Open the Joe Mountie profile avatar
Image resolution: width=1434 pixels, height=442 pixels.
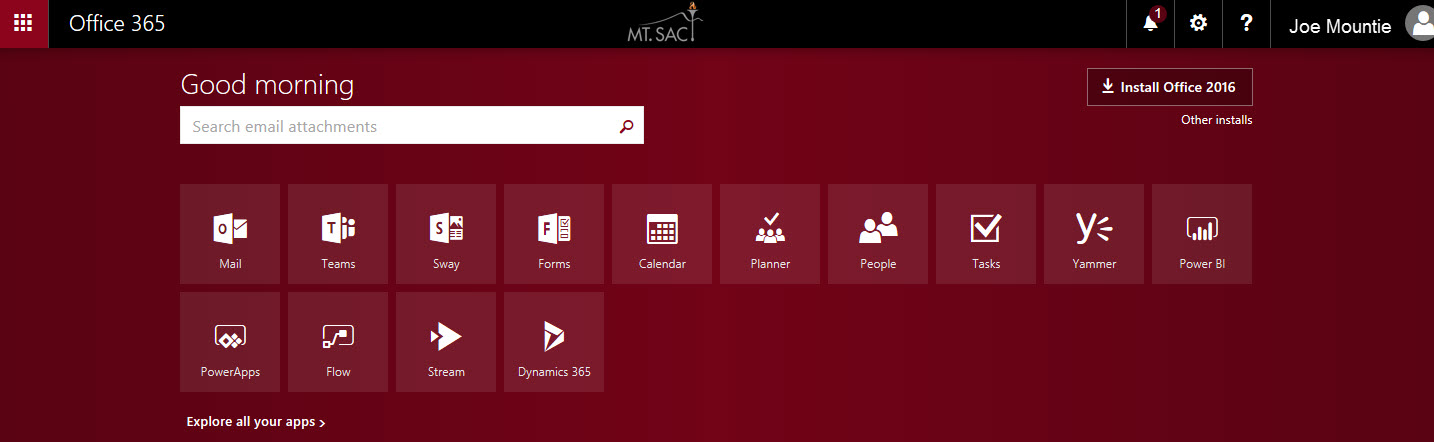[x=1420, y=24]
